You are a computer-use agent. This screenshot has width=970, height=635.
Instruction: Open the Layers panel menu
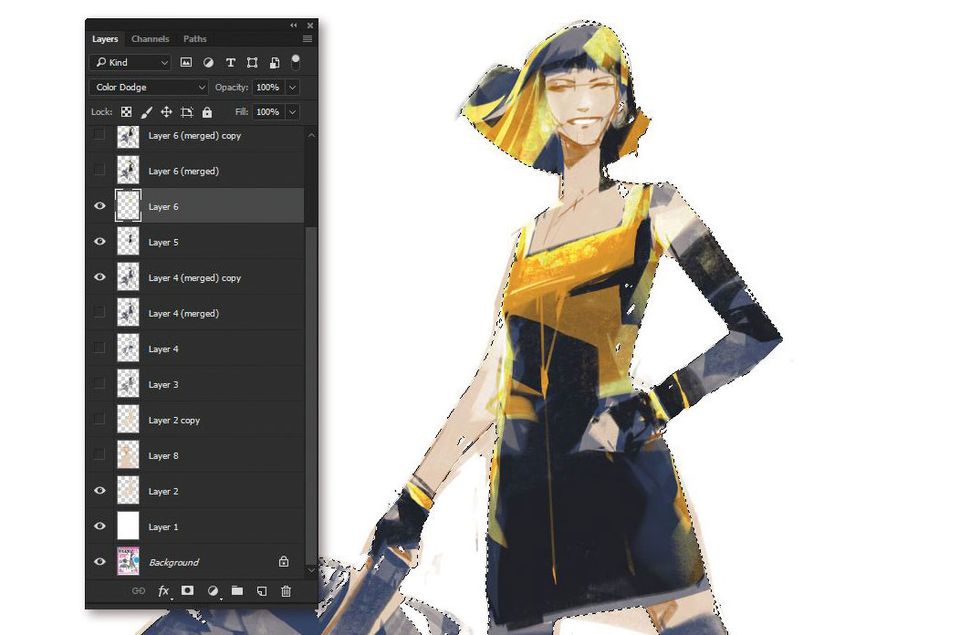(307, 39)
